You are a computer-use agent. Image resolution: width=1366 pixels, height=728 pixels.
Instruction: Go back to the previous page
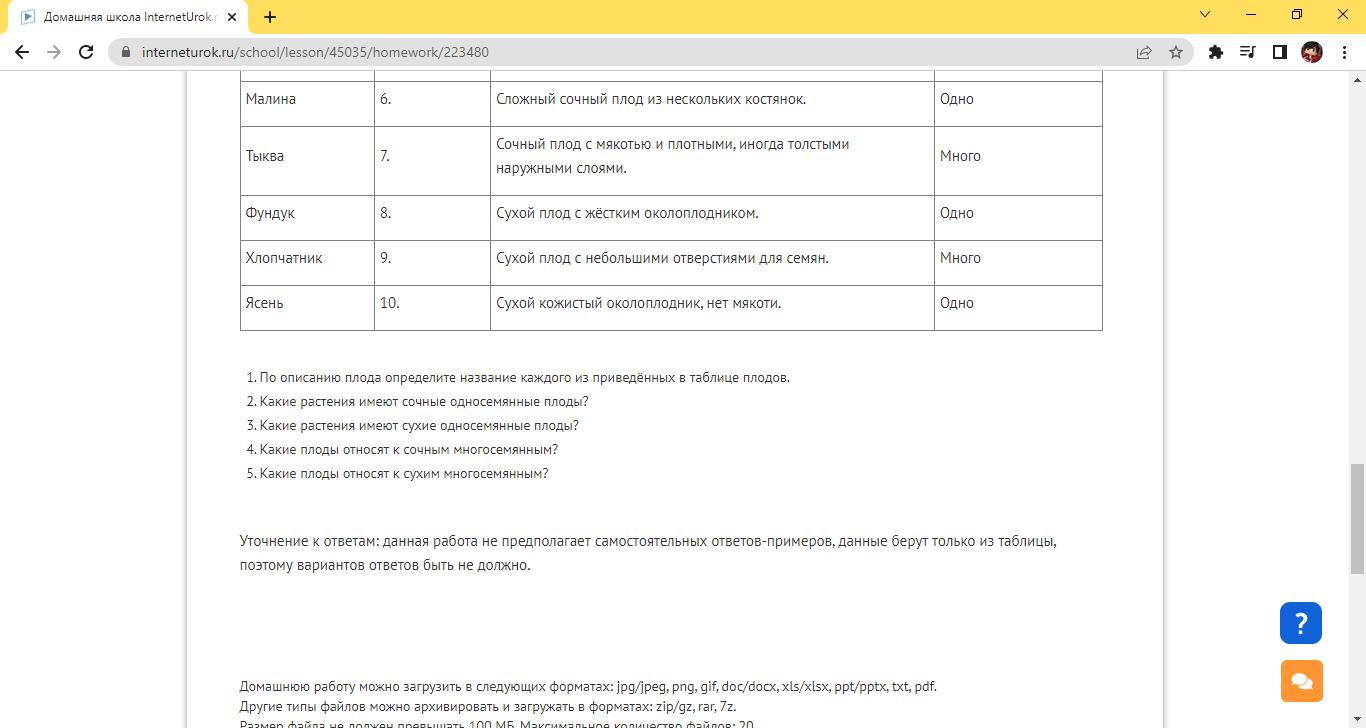tap(22, 52)
